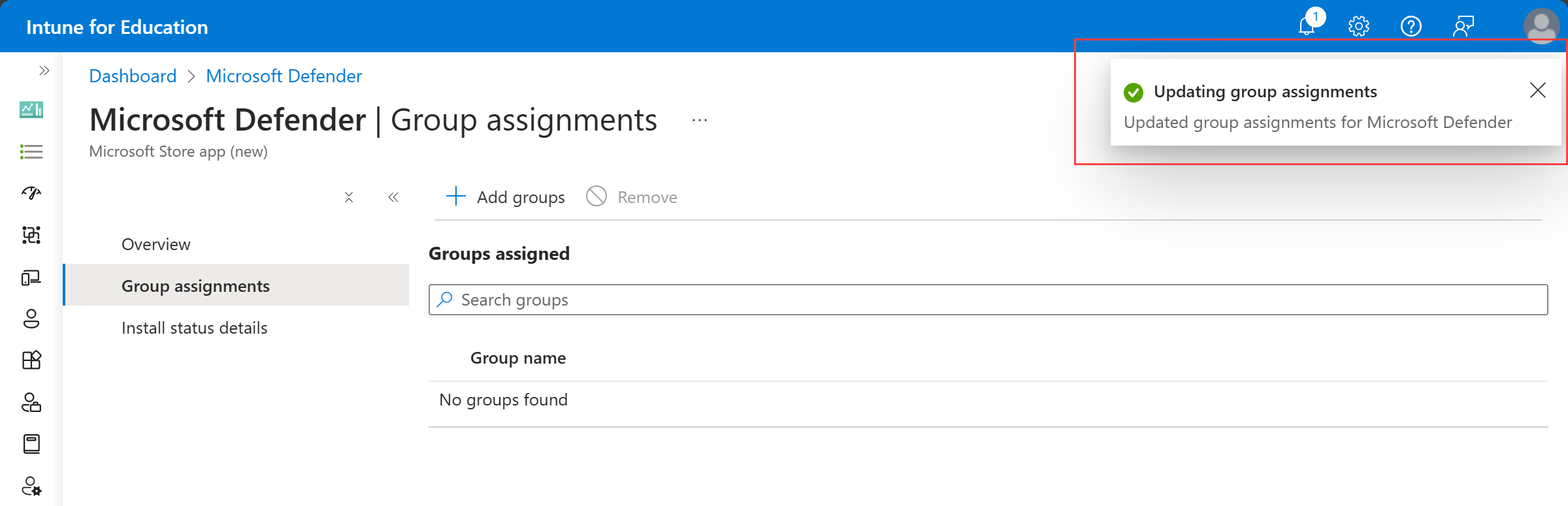Click the Intune for Education title

pos(117,27)
